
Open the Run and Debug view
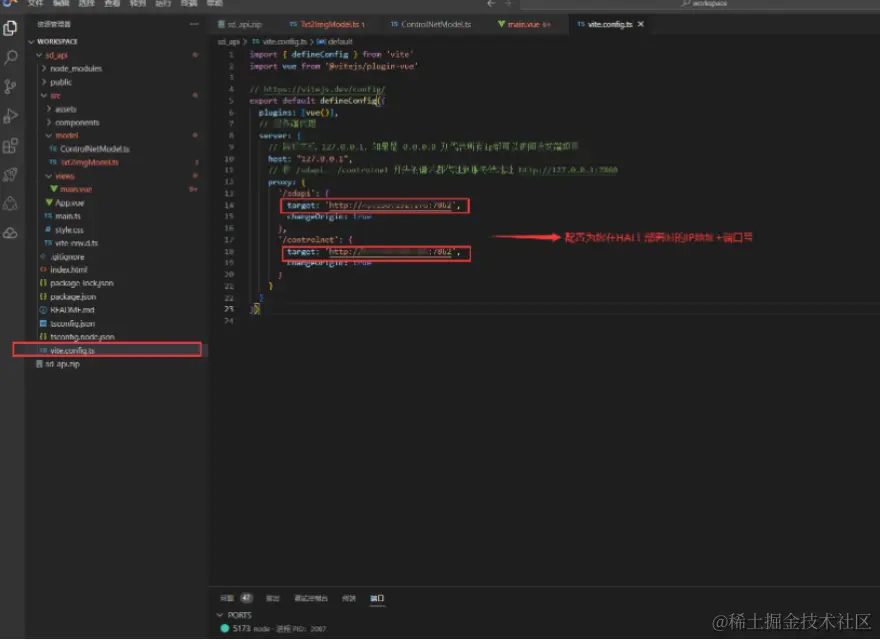[10, 116]
